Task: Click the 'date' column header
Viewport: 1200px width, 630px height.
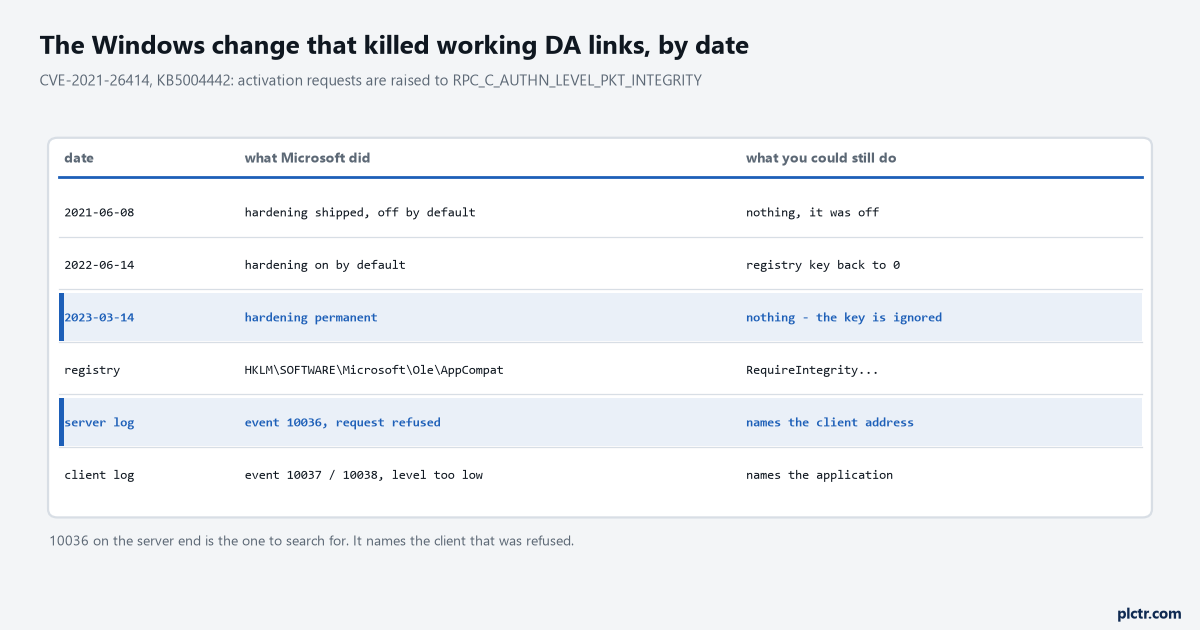Action: click(79, 158)
